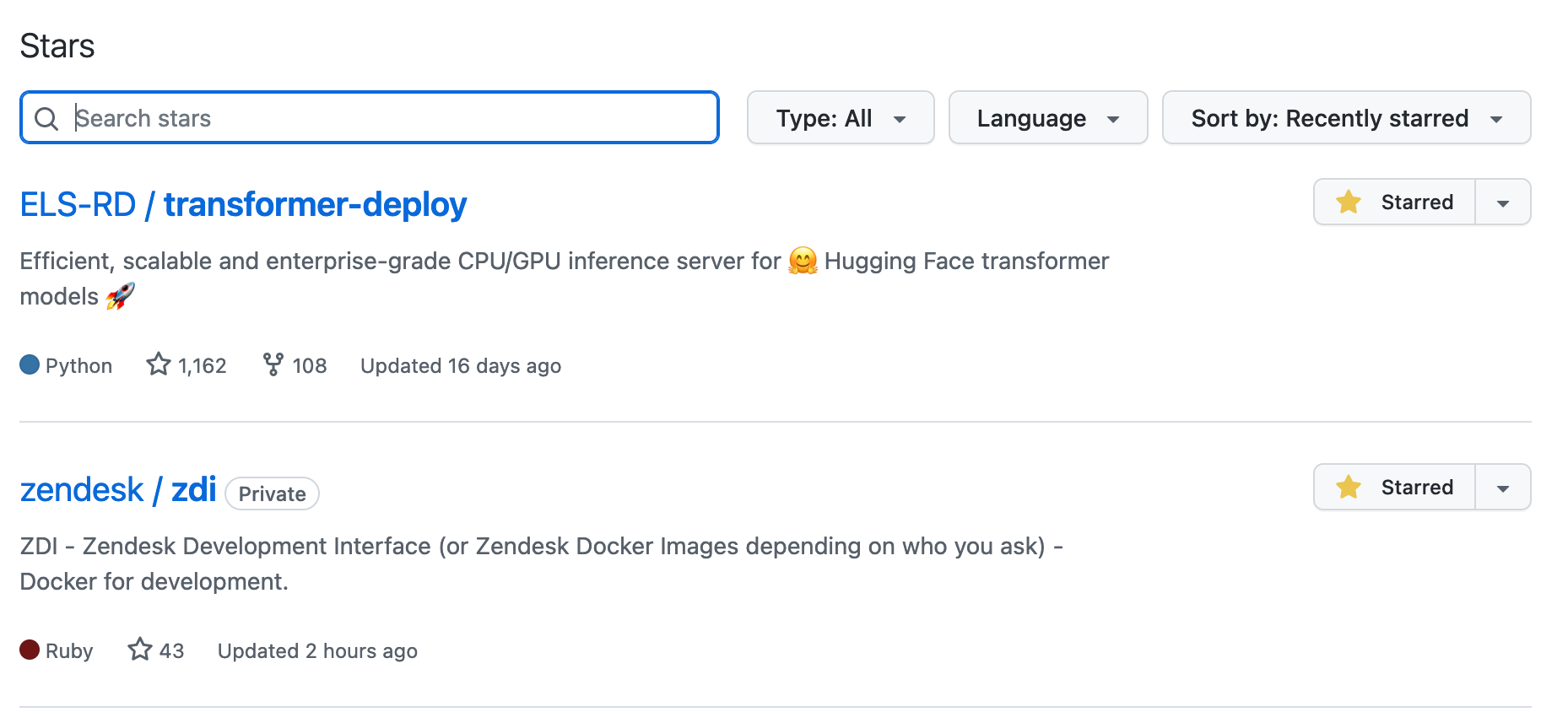Click the dark red Ruby language dot
1568x712 pixels.
pyautogui.click(x=30, y=650)
